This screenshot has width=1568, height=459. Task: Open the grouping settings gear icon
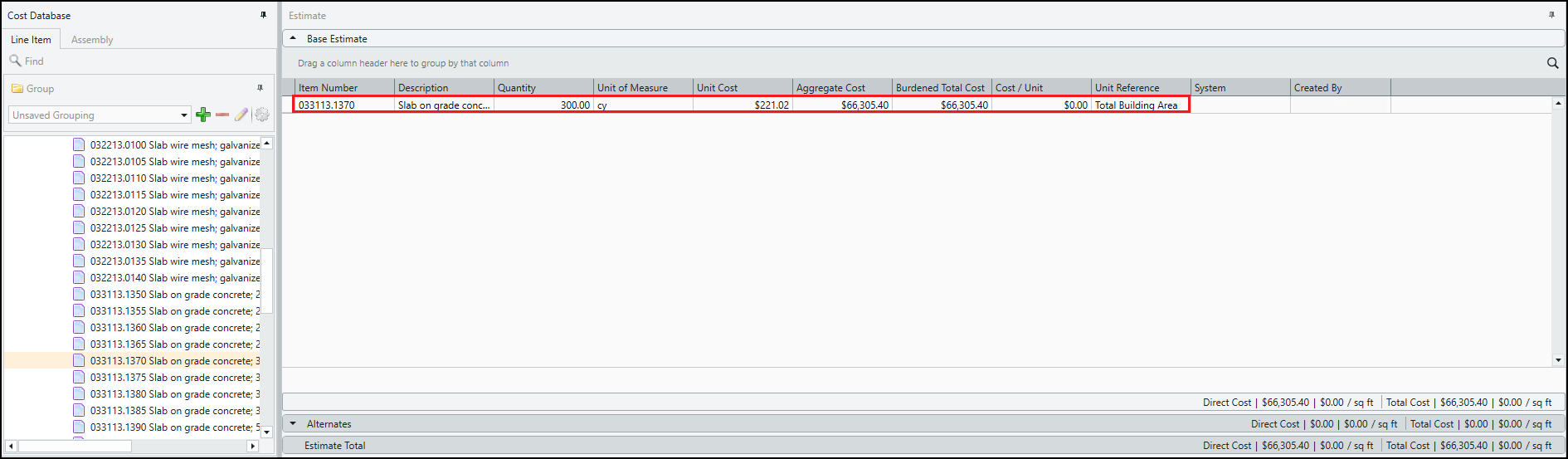coord(262,115)
